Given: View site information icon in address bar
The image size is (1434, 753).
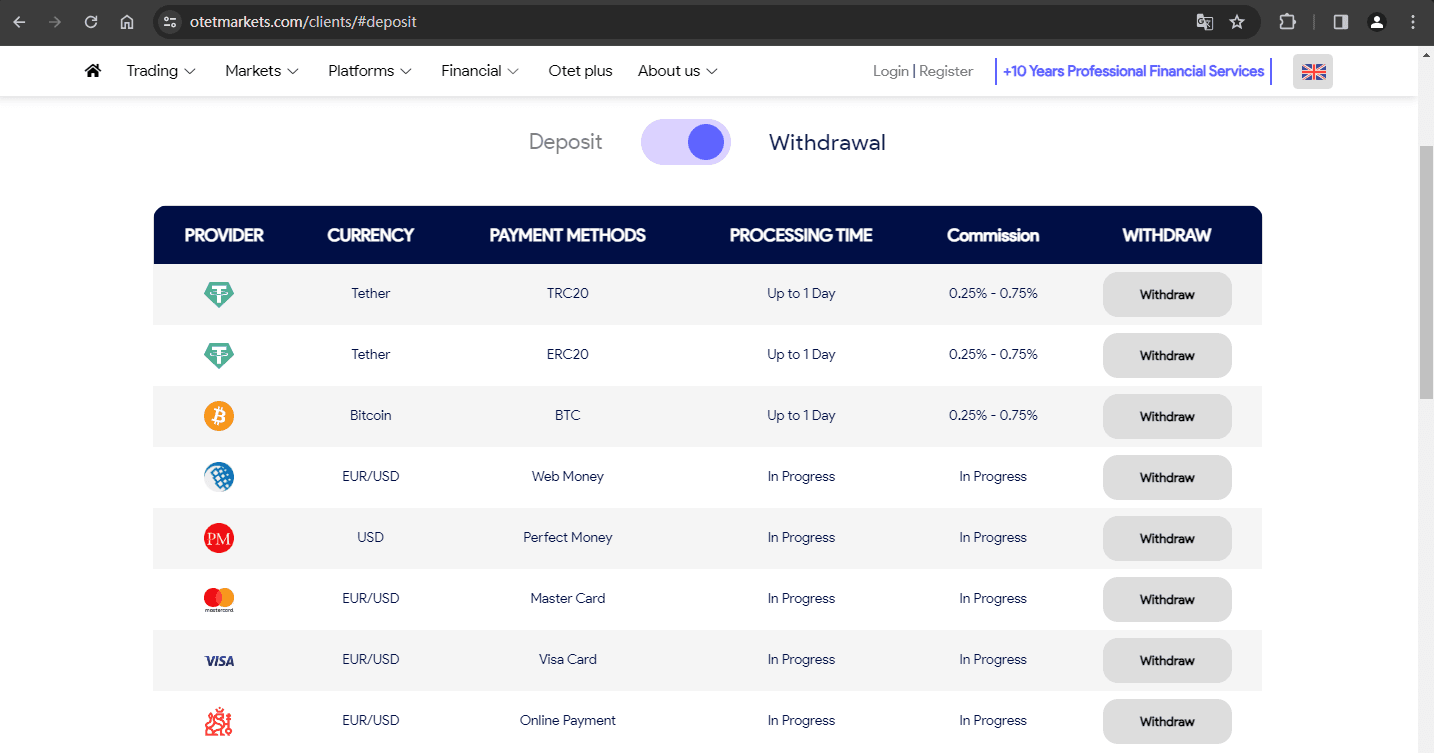Looking at the screenshot, I should point(170,22).
